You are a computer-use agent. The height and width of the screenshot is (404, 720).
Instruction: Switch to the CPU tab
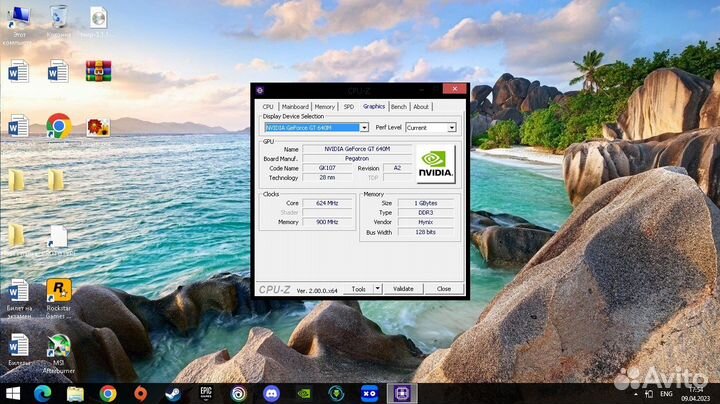[268, 107]
